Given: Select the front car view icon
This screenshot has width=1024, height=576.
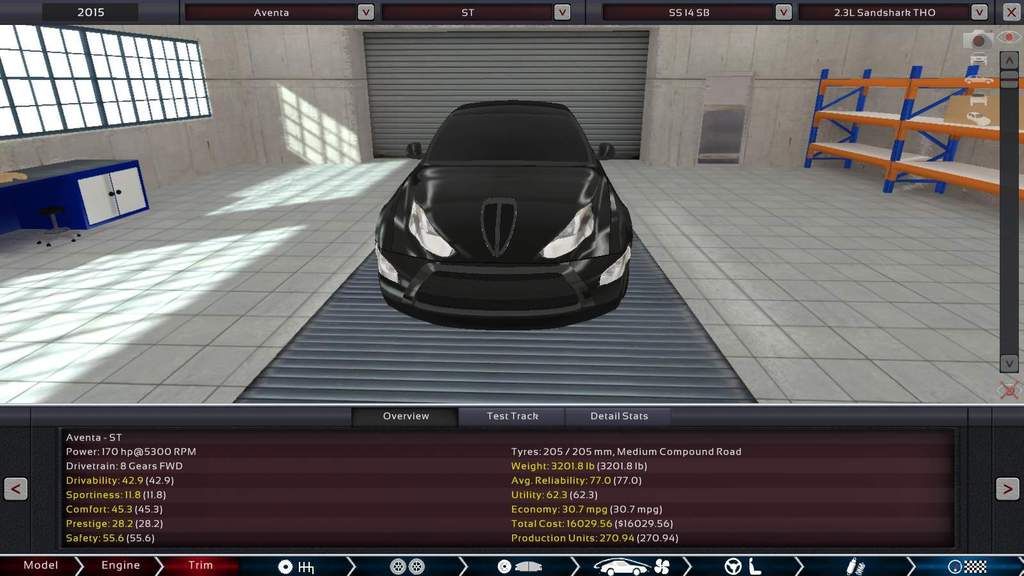Looking at the screenshot, I should click(x=978, y=60).
